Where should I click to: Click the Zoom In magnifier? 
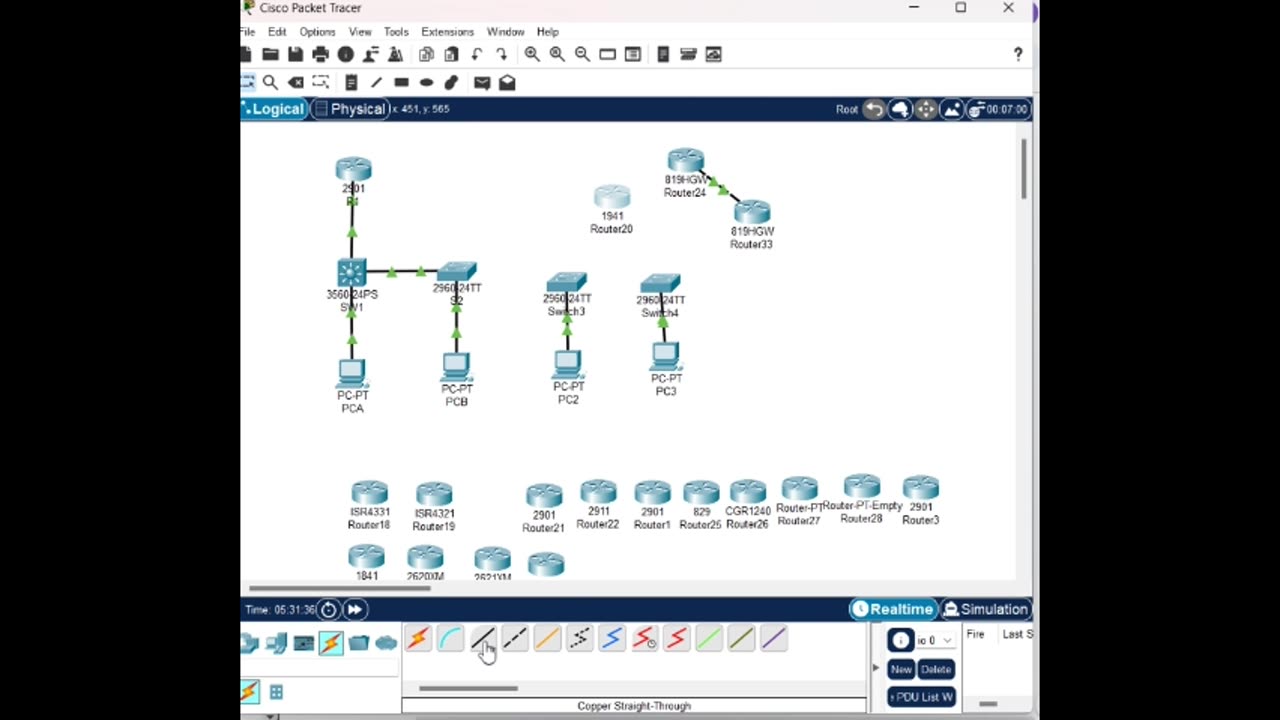pyautogui.click(x=532, y=54)
